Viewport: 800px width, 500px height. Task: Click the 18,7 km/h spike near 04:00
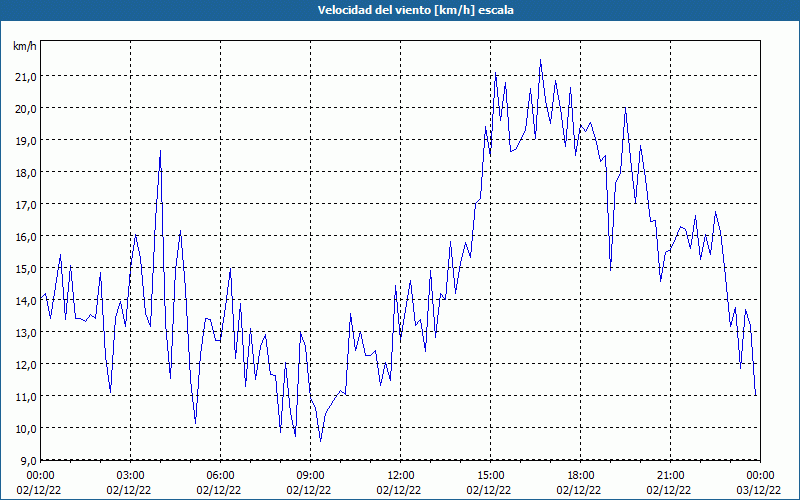point(160,151)
